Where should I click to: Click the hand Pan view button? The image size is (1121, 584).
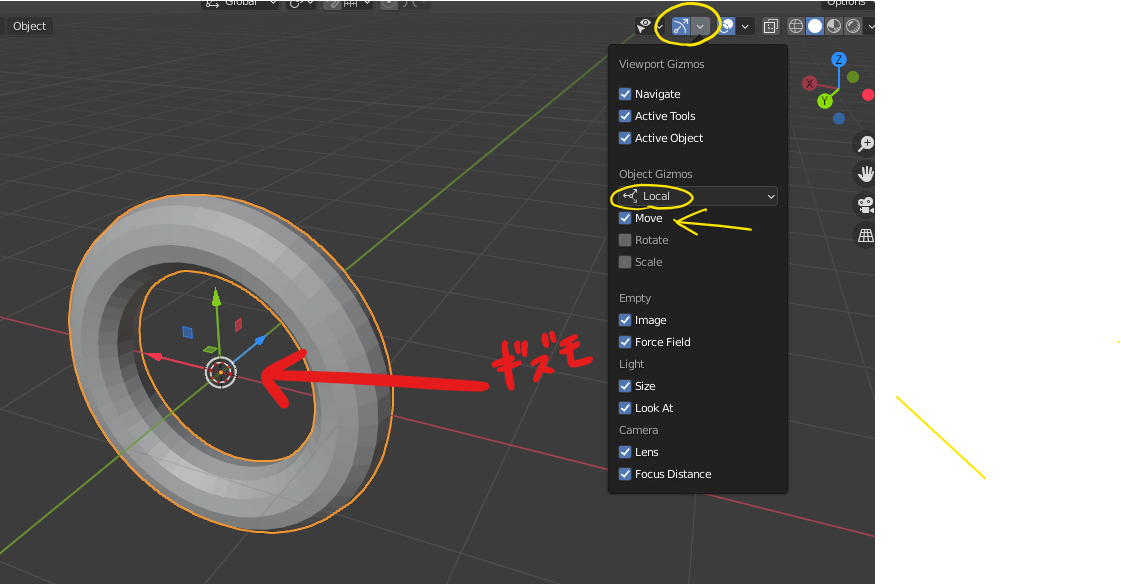click(x=866, y=174)
